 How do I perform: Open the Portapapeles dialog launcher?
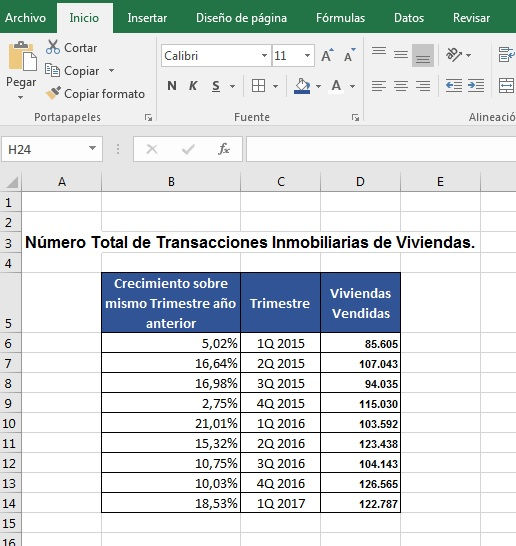point(149,118)
